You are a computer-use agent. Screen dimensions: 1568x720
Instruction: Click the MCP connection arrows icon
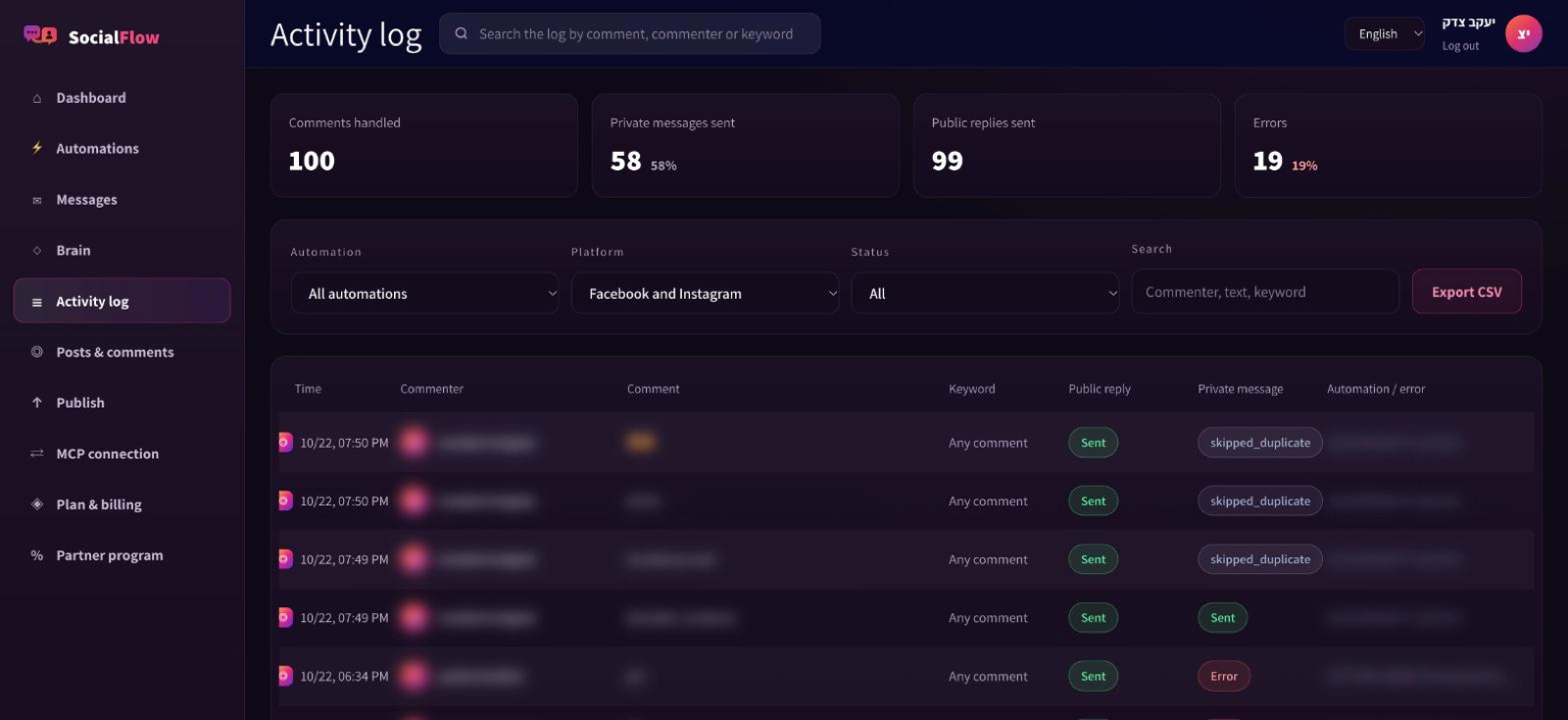[x=37, y=454]
